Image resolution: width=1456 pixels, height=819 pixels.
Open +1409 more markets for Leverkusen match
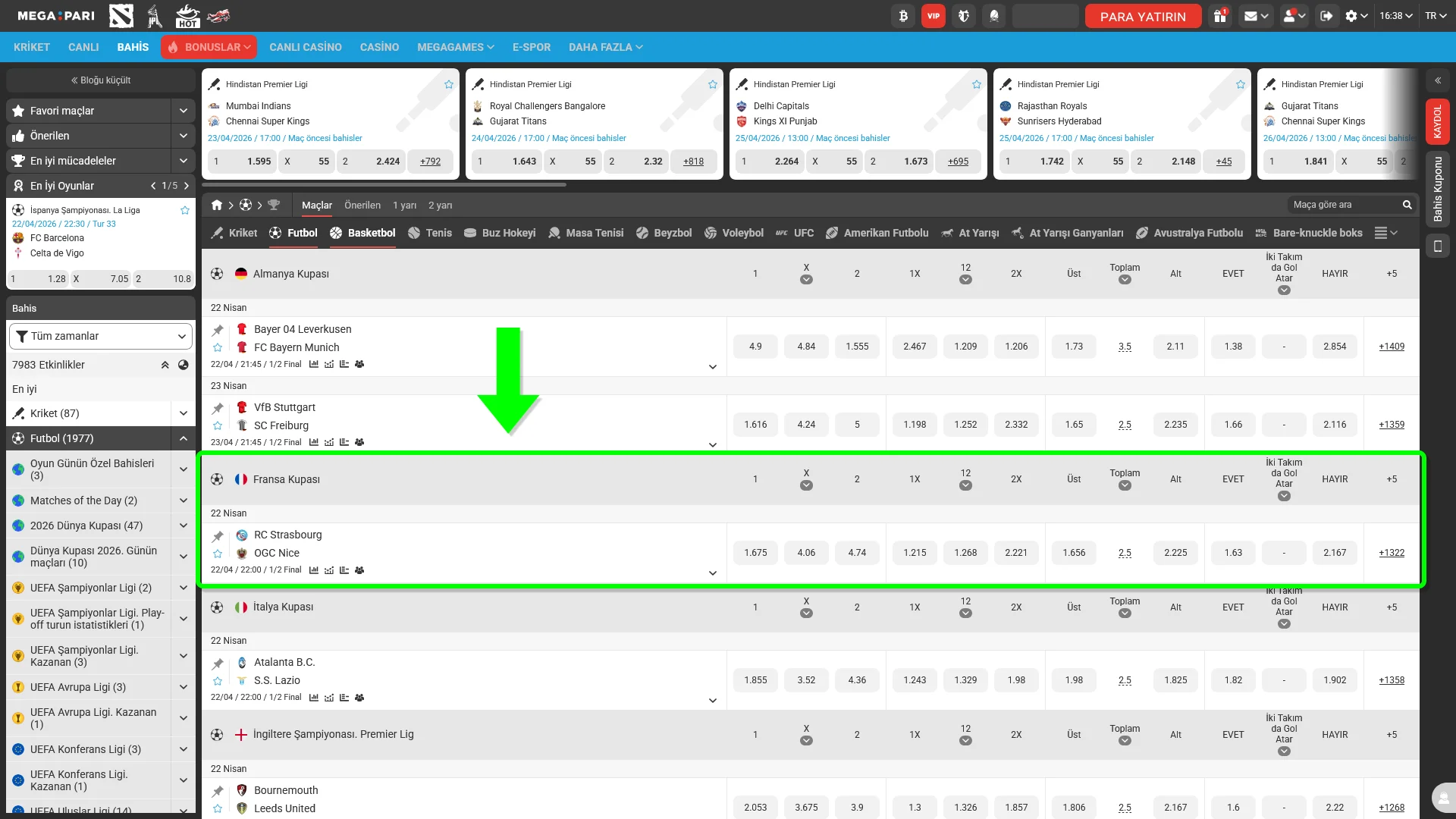click(x=1392, y=347)
